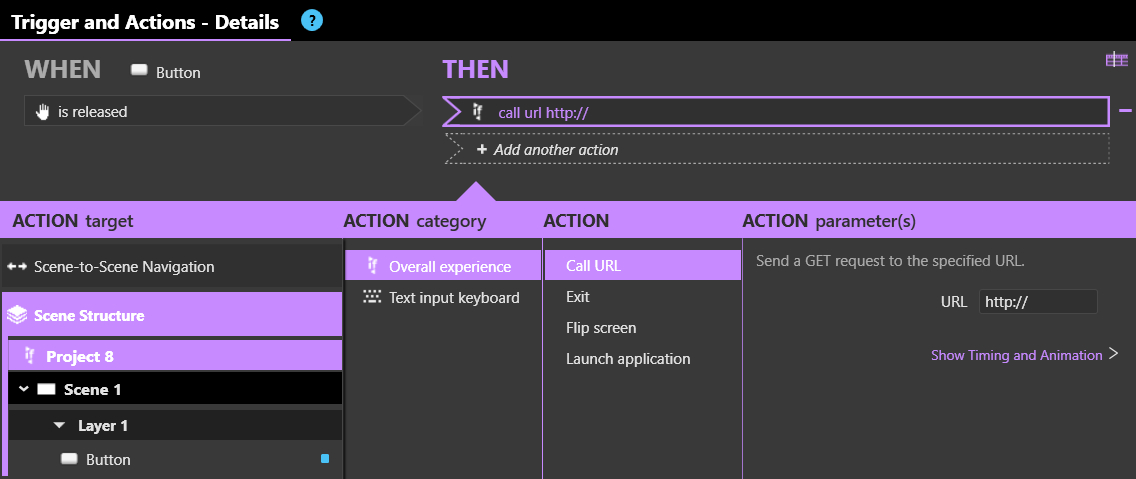Choose the Launch application action
The height and width of the screenshot is (479, 1136).
coord(628,359)
